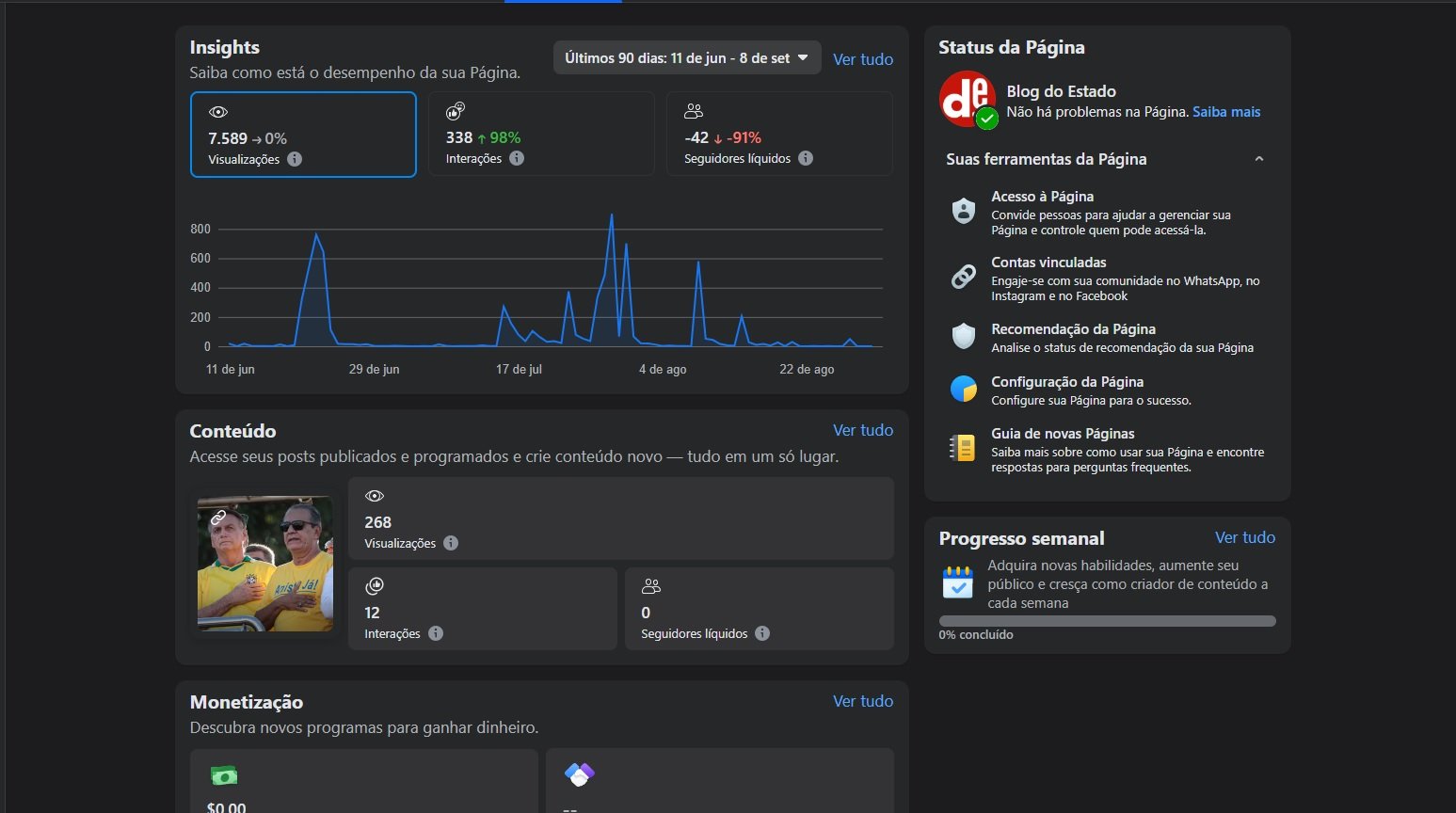
Task: Collapse Suas ferramentas da Página section
Action: tap(1258, 159)
